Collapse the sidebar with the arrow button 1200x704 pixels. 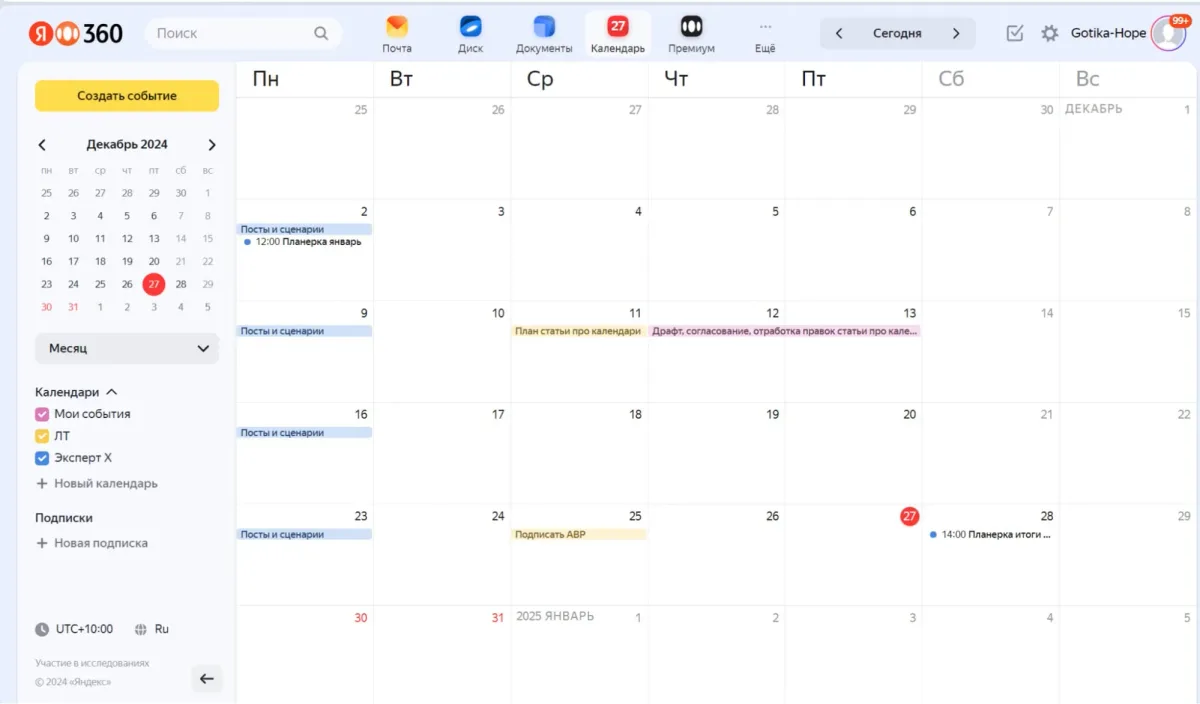207,679
